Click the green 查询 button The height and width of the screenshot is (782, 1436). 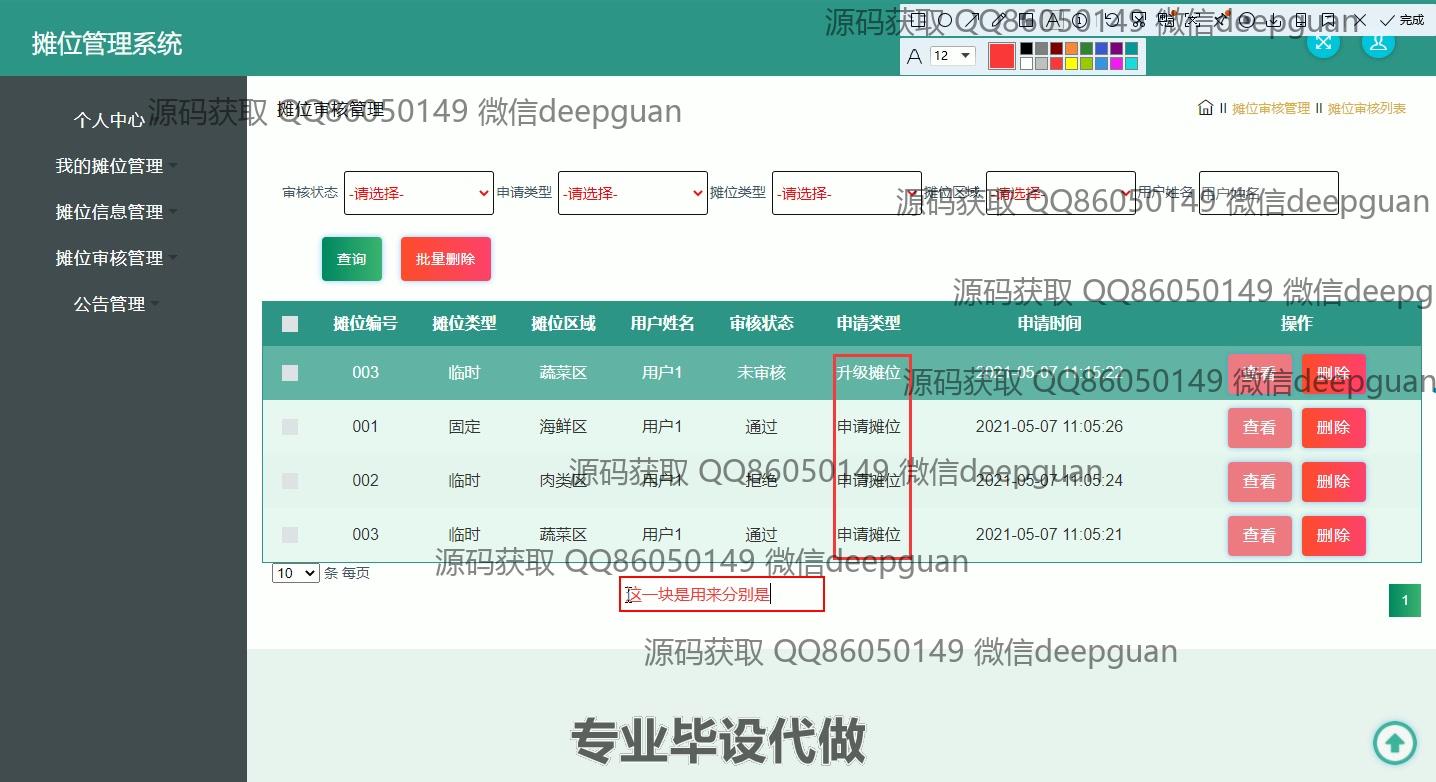[x=351, y=259]
